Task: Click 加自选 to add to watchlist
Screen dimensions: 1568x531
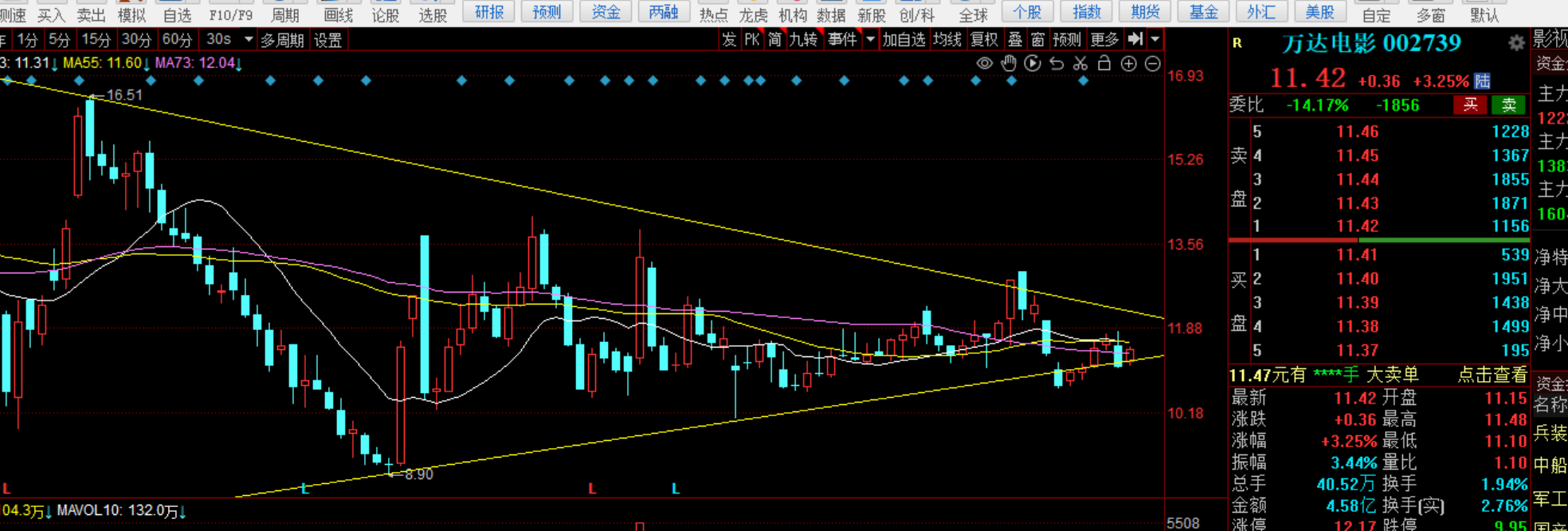Action: point(904,39)
